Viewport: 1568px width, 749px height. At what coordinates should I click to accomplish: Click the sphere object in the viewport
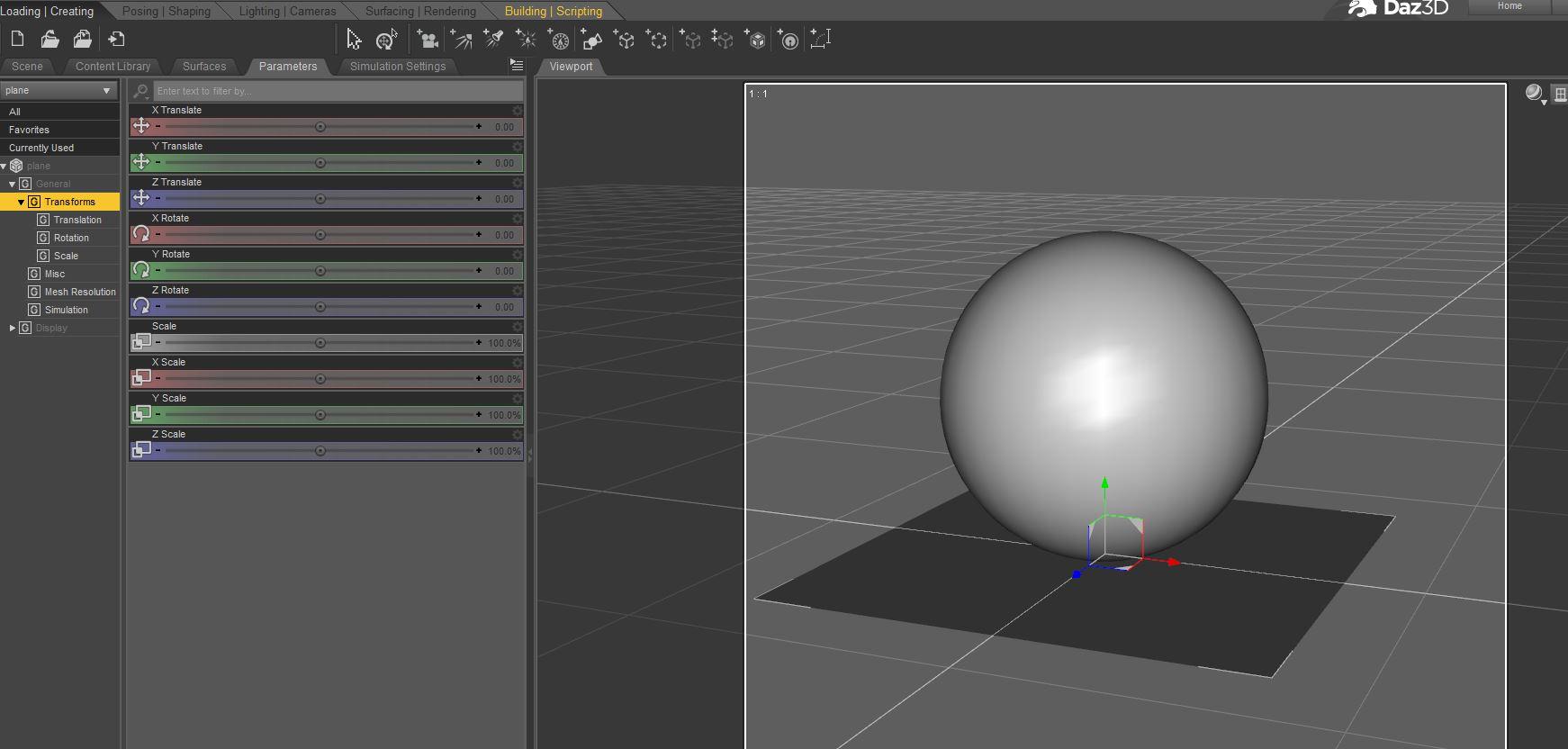(x=1104, y=396)
